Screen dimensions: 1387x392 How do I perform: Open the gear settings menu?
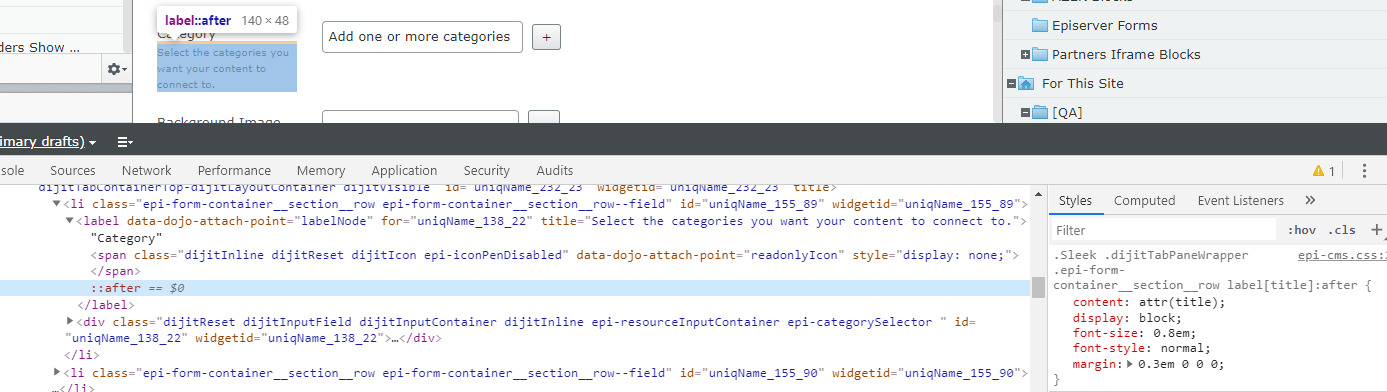[117, 69]
